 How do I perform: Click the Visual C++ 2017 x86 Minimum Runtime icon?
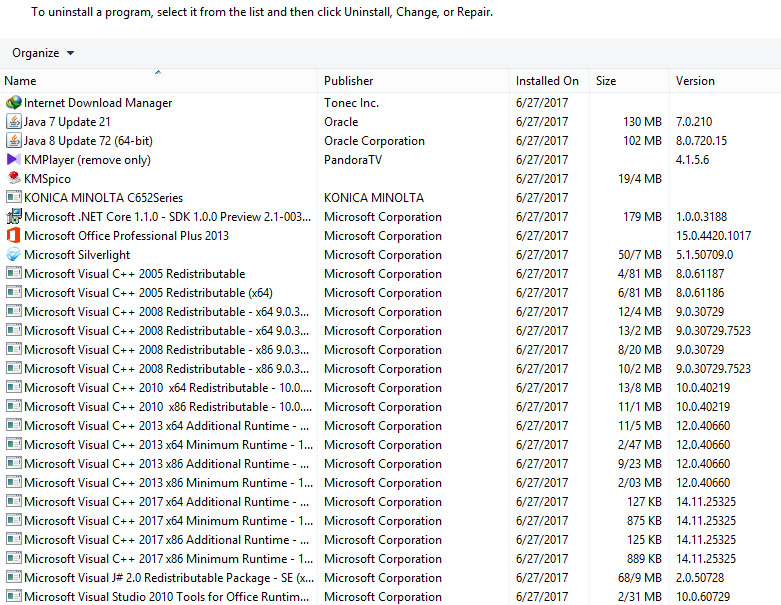tap(13, 558)
